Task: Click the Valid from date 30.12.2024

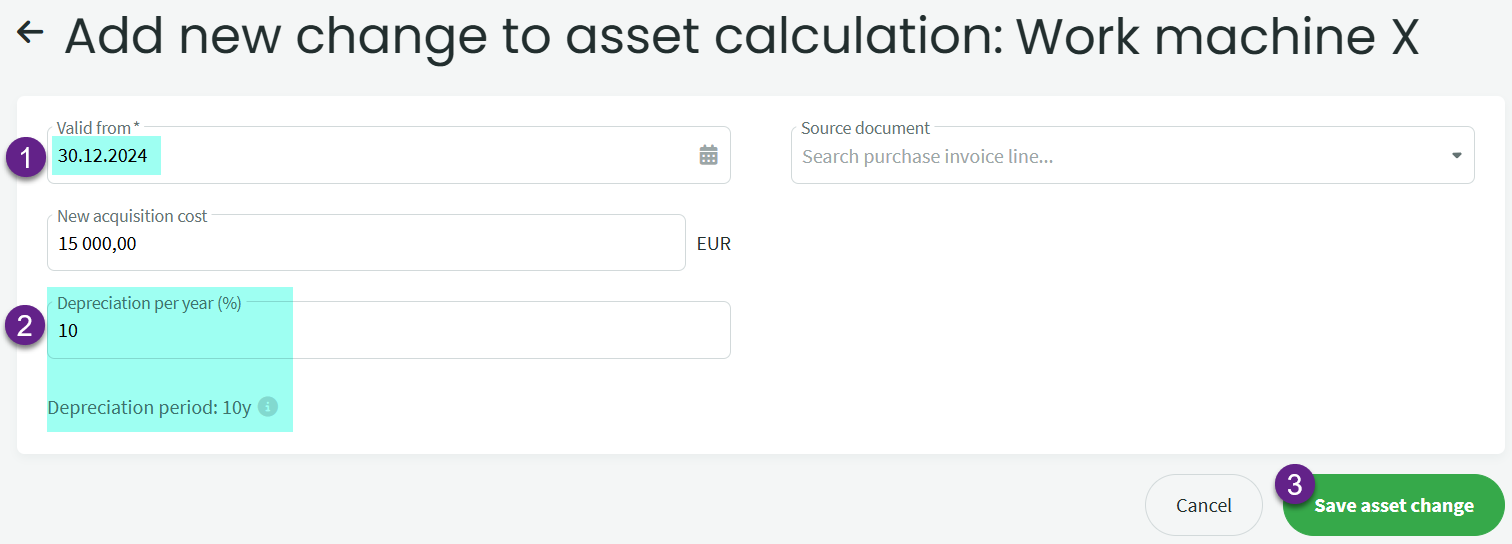Action: coord(103,156)
